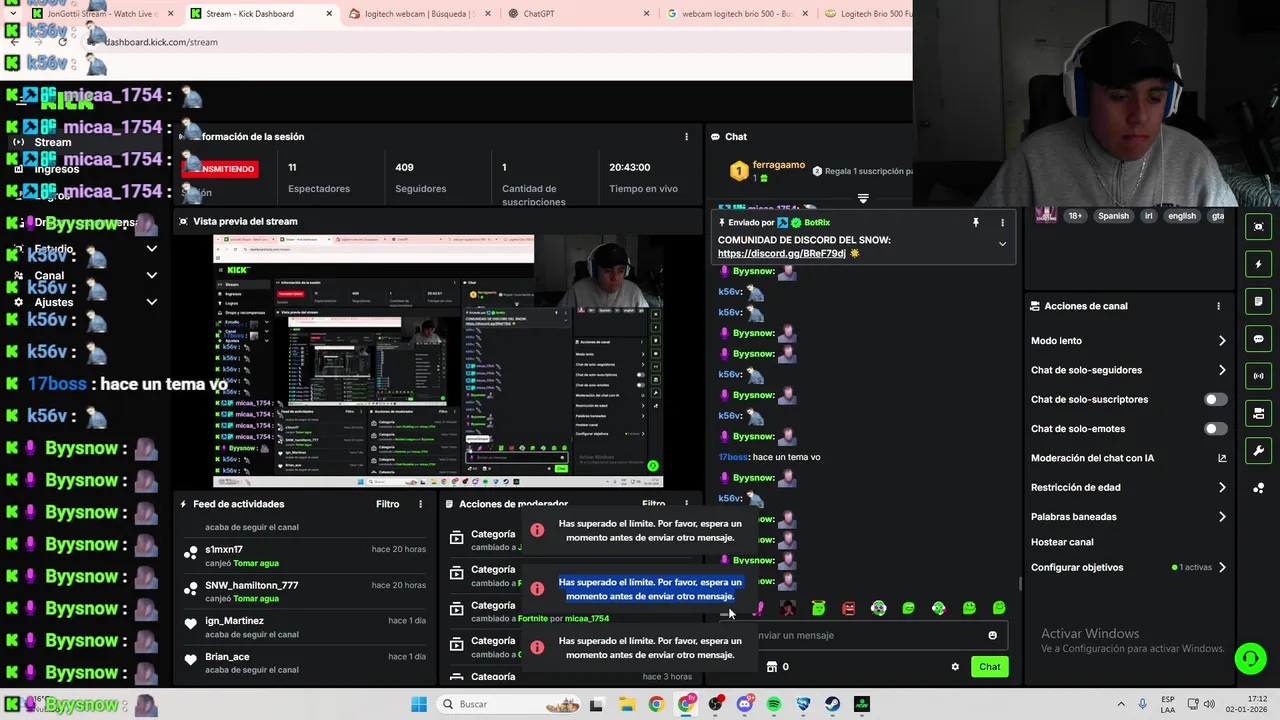
Task: Open Moderación del chat con IA external link
Action: [1222, 458]
